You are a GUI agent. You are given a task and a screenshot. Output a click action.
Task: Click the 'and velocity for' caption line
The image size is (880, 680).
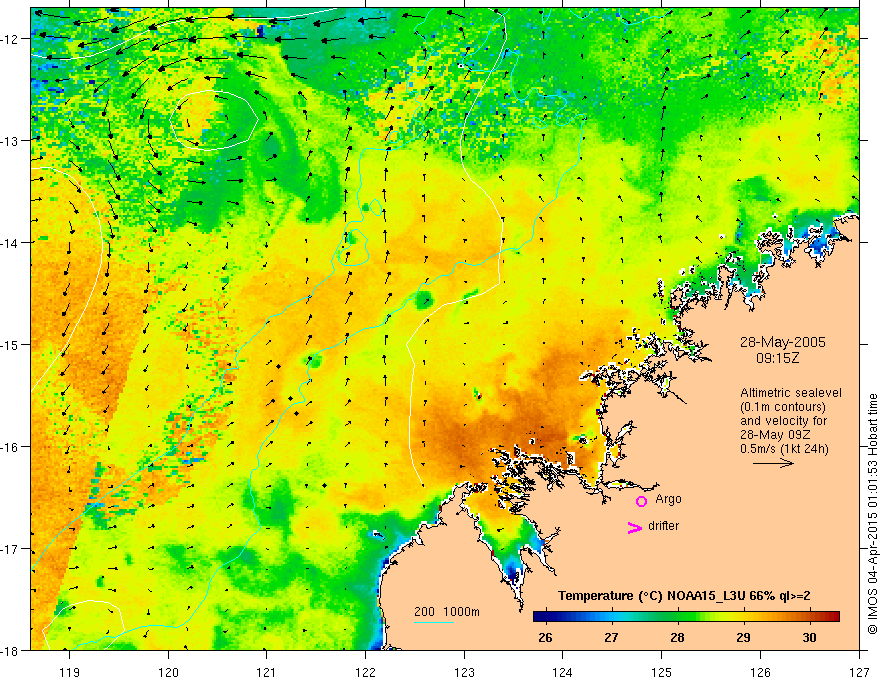point(783,421)
